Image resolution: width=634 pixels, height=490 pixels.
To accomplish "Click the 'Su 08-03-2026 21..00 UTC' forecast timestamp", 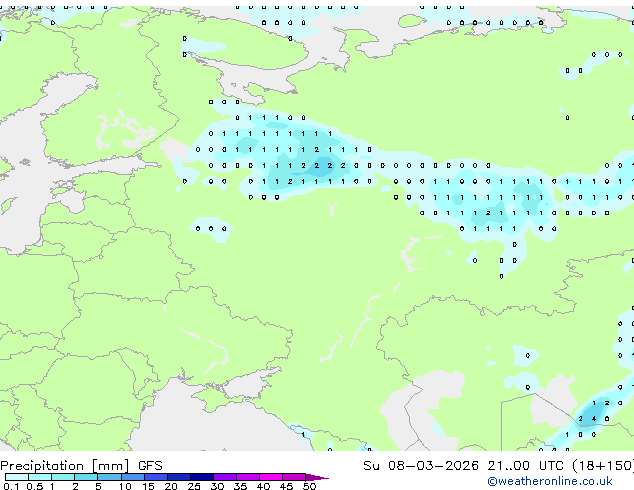I will (x=463, y=466).
